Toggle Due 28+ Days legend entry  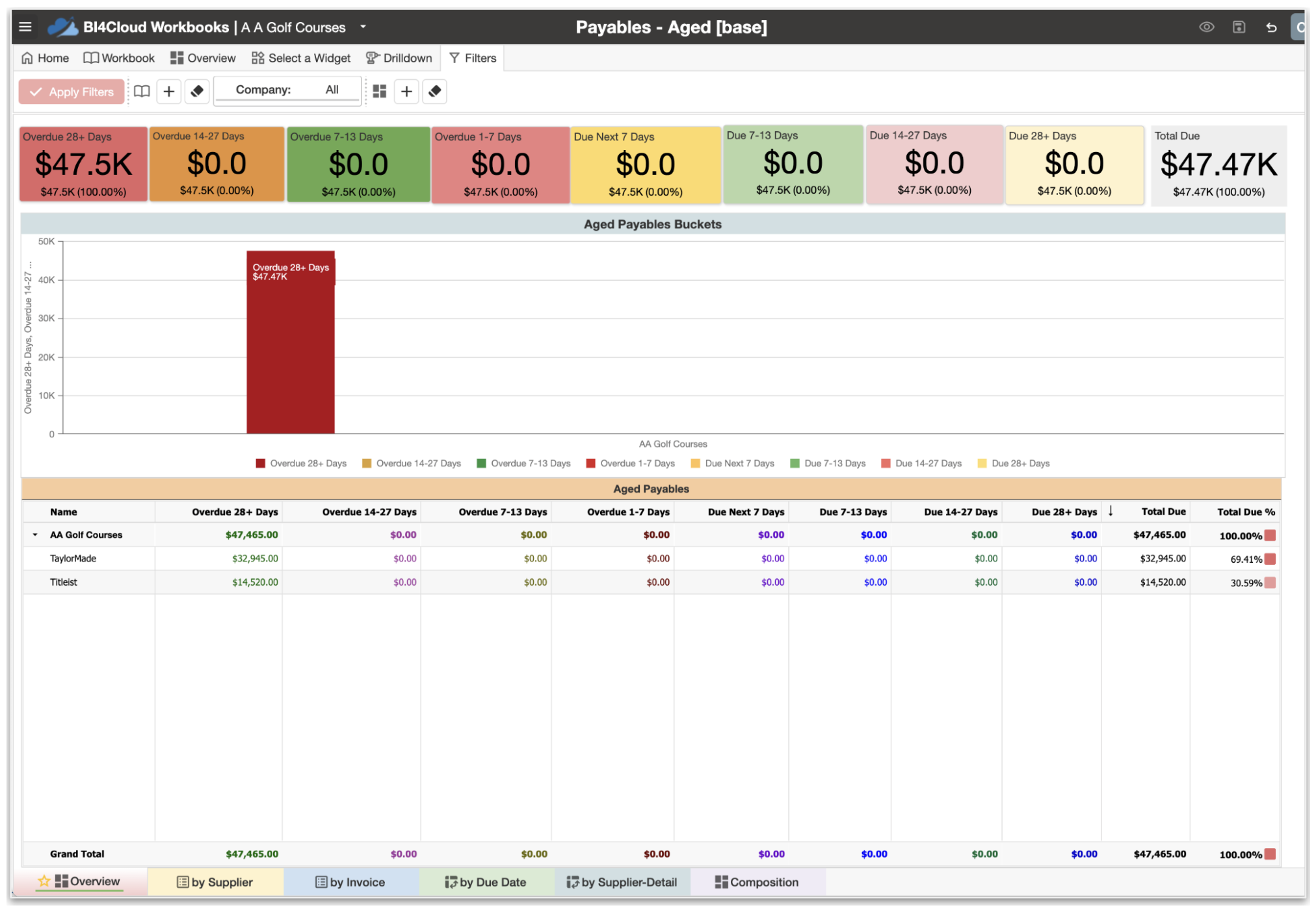1014,463
